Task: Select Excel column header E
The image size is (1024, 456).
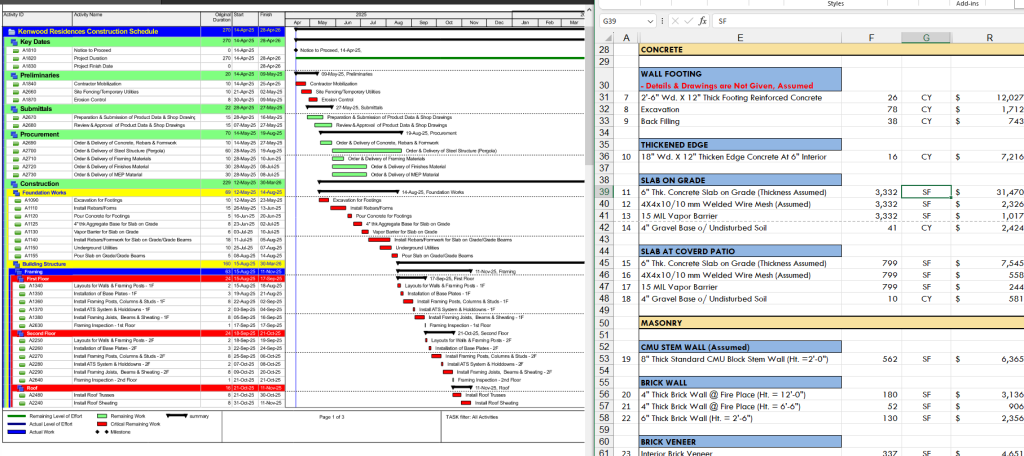Action: (x=740, y=39)
